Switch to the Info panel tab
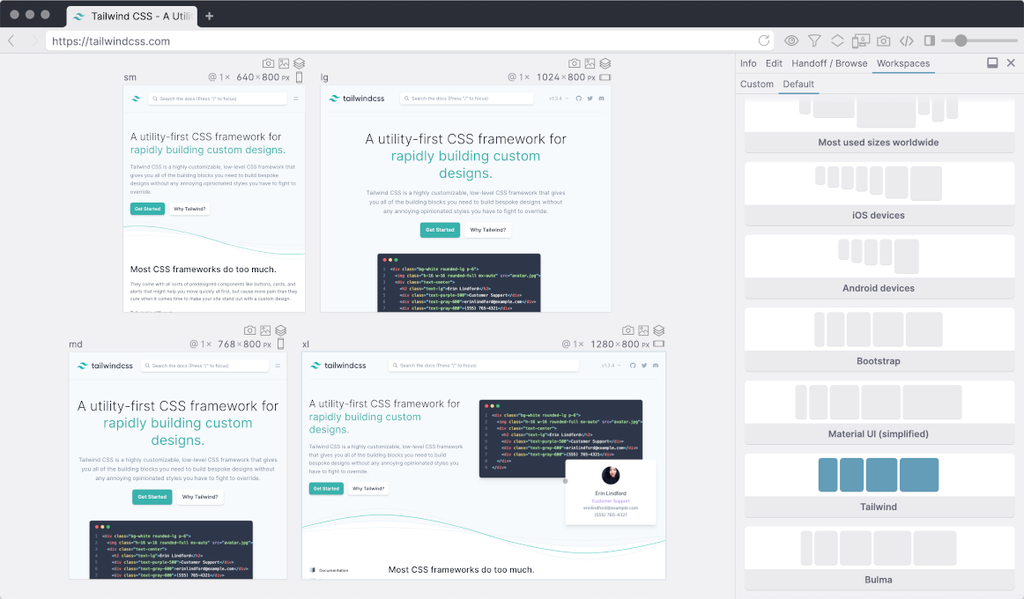Viewport: 1024px width, 599px height. (x=748, y=63)
